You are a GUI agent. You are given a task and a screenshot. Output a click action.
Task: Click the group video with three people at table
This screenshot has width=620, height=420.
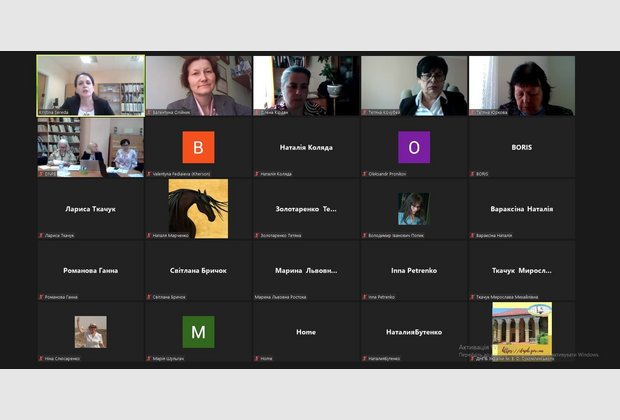(90, 147)
